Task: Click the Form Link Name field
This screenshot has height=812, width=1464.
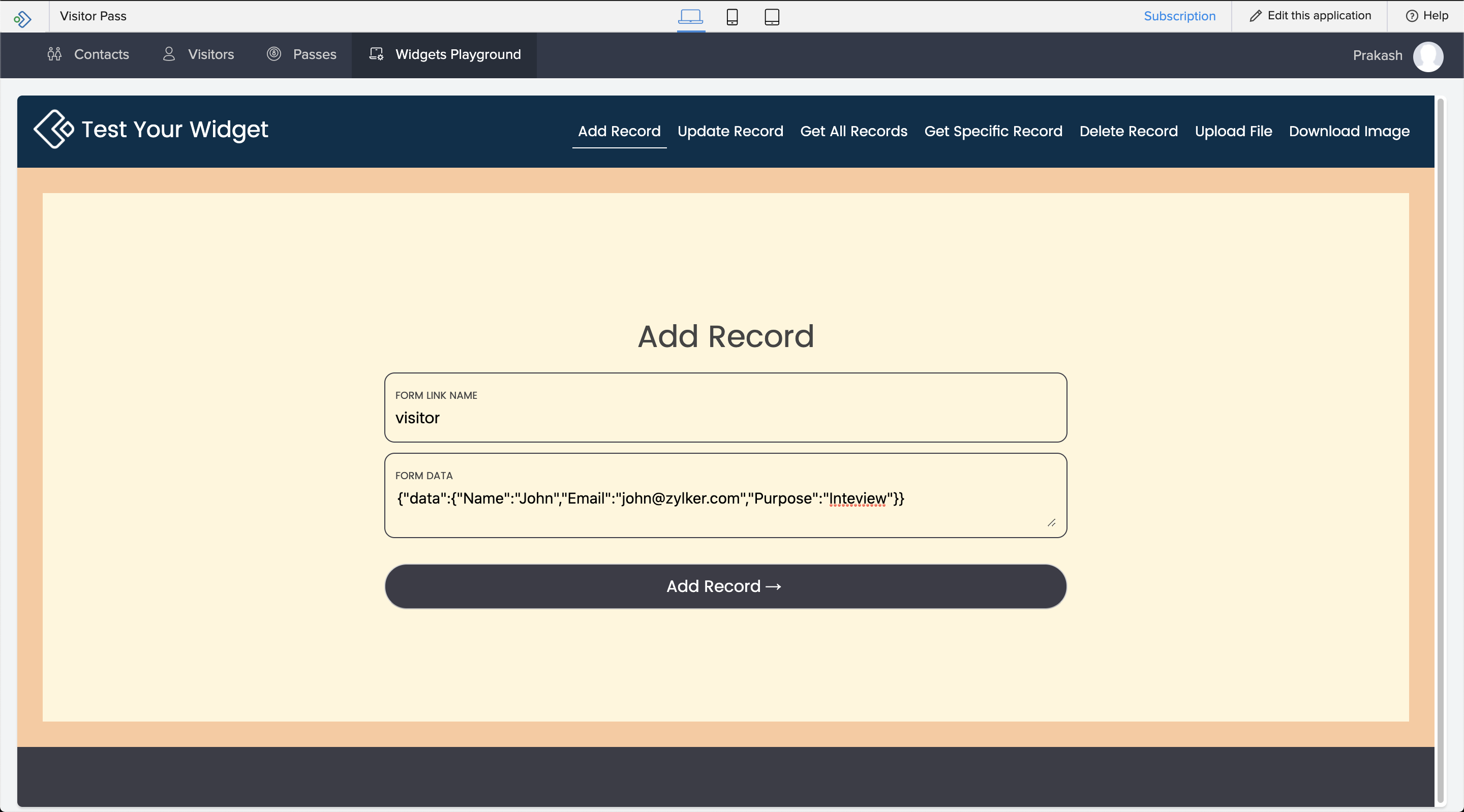Action: click(725, 418)
